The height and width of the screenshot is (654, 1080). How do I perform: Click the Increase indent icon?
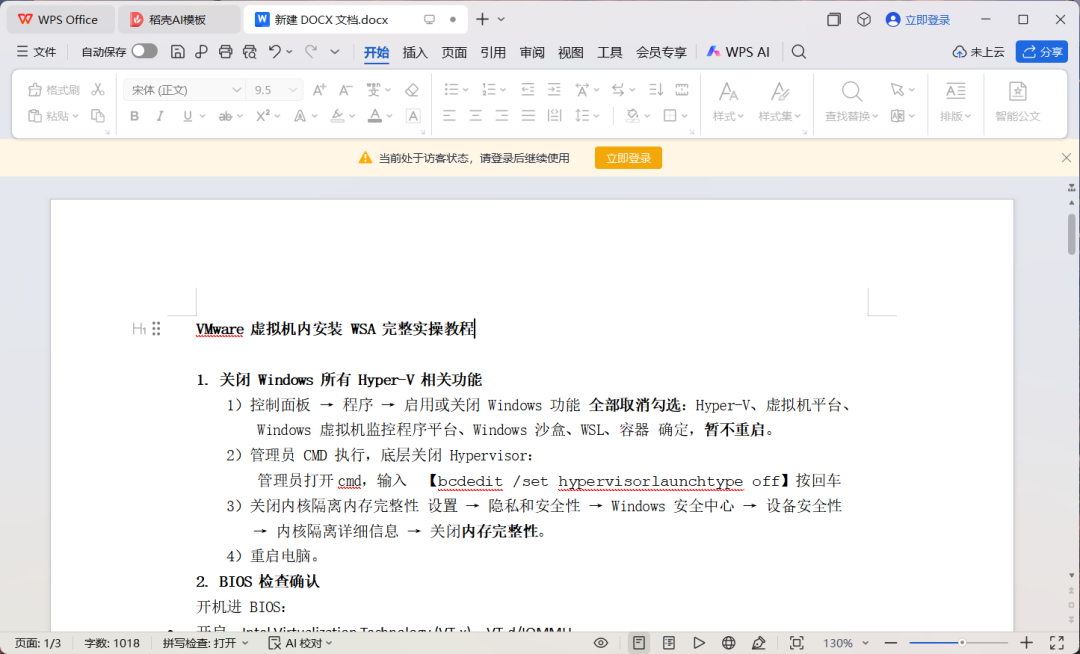click(554, 89)
